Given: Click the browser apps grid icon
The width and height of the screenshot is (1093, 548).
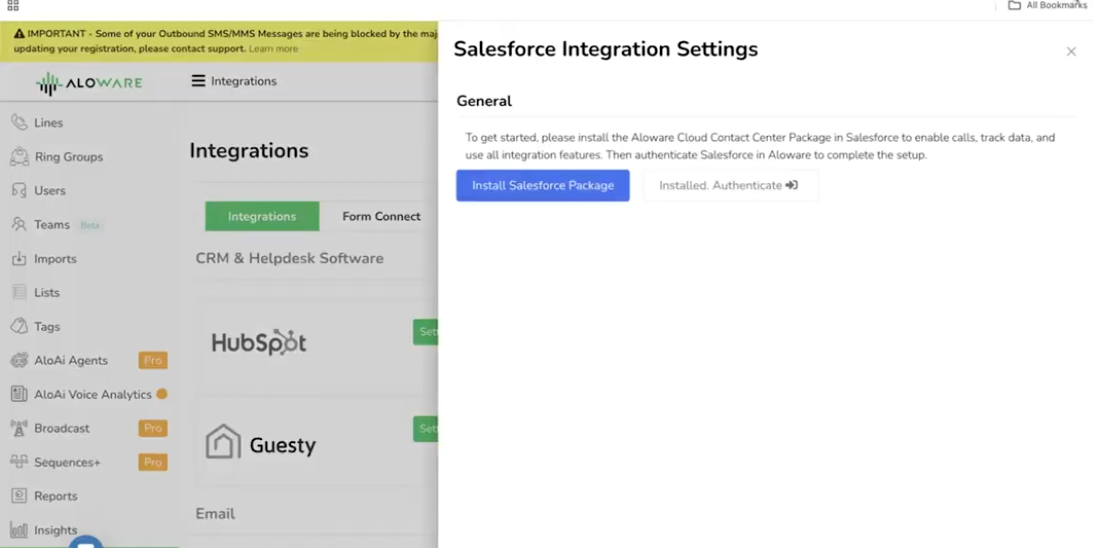Looking at the screenshot, I should coord(13,6).
